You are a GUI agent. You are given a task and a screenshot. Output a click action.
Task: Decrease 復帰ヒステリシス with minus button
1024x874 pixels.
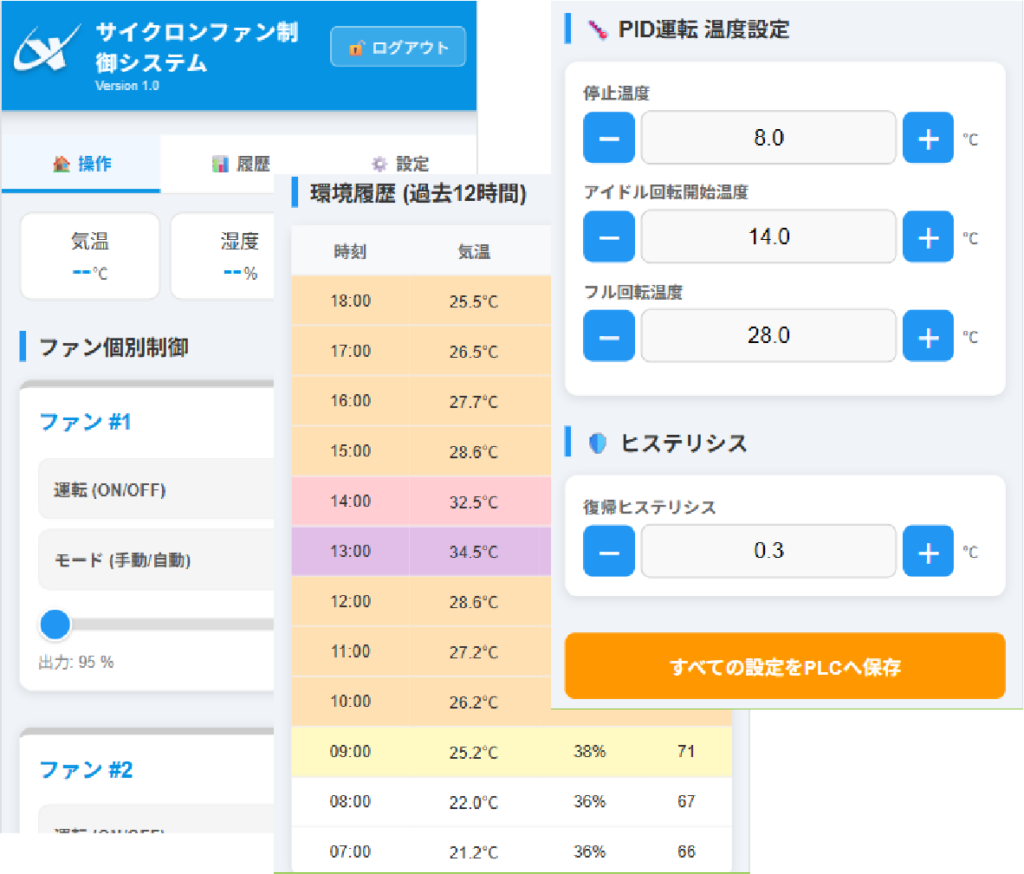pyautogui.click(x=609, y=551)
